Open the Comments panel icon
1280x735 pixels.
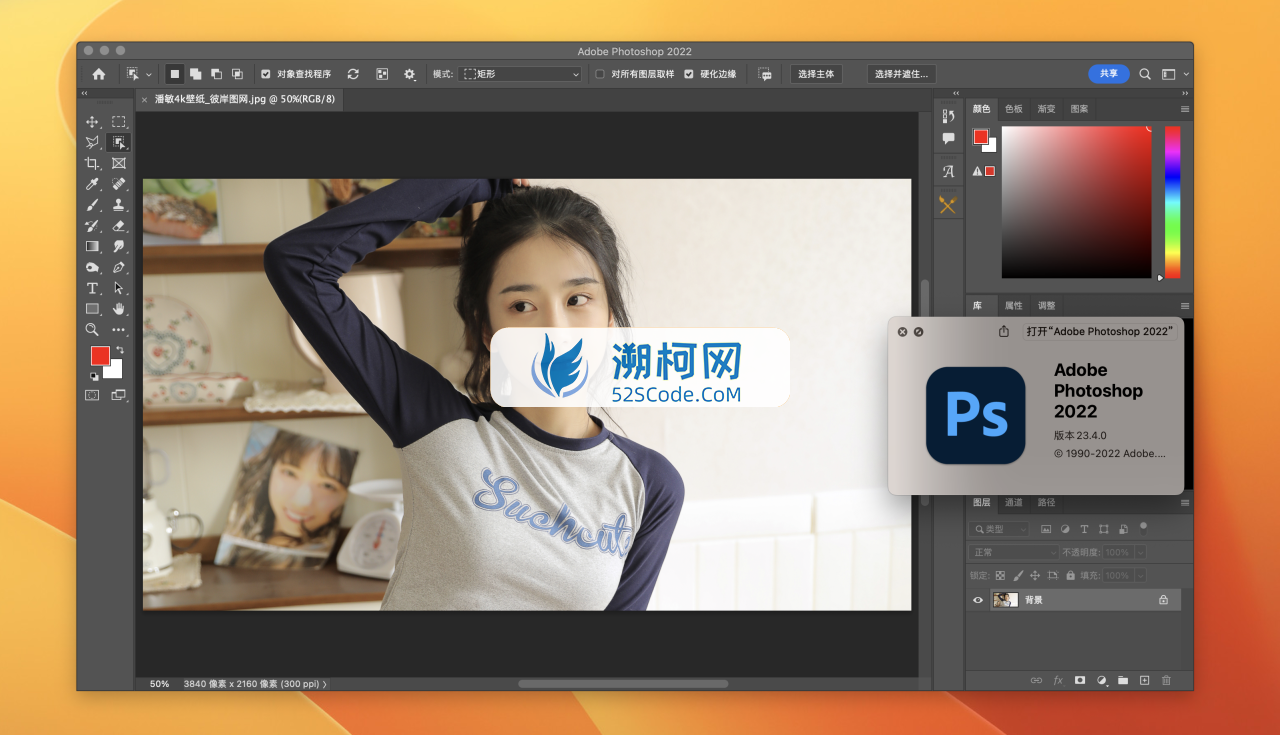tap(948, 139)
